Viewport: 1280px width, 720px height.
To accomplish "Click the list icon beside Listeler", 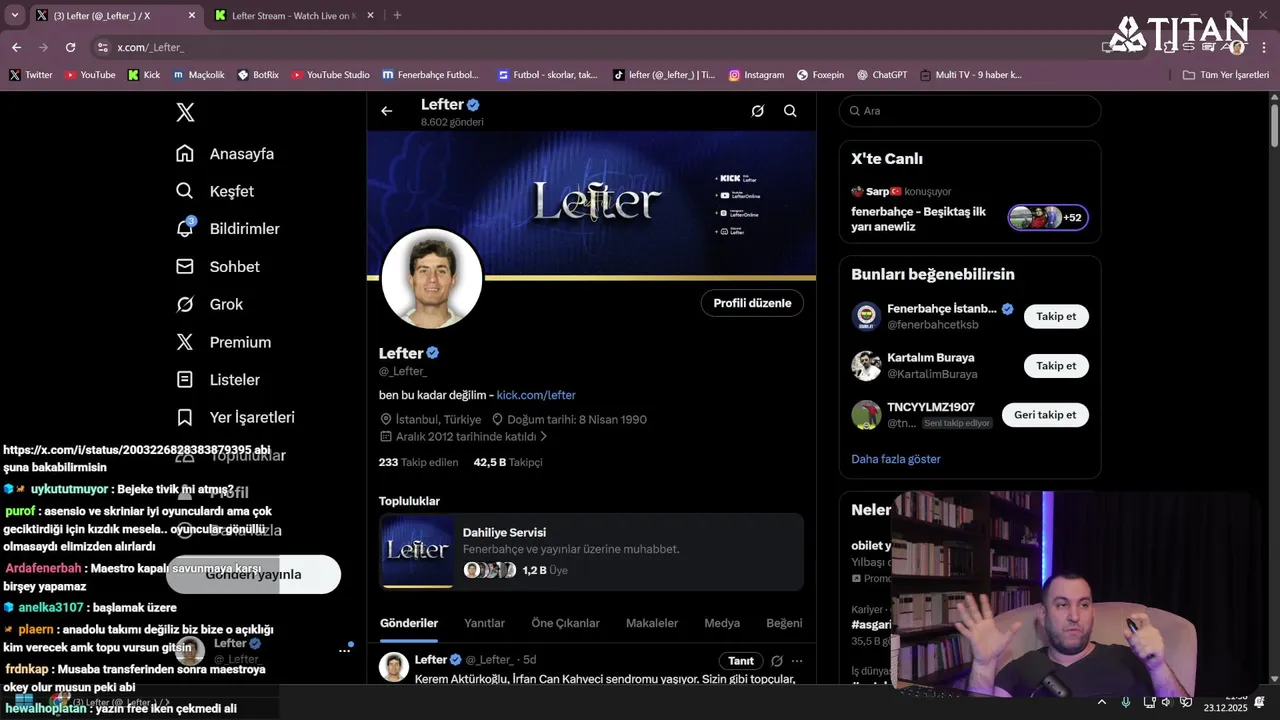I will point(185,380).
